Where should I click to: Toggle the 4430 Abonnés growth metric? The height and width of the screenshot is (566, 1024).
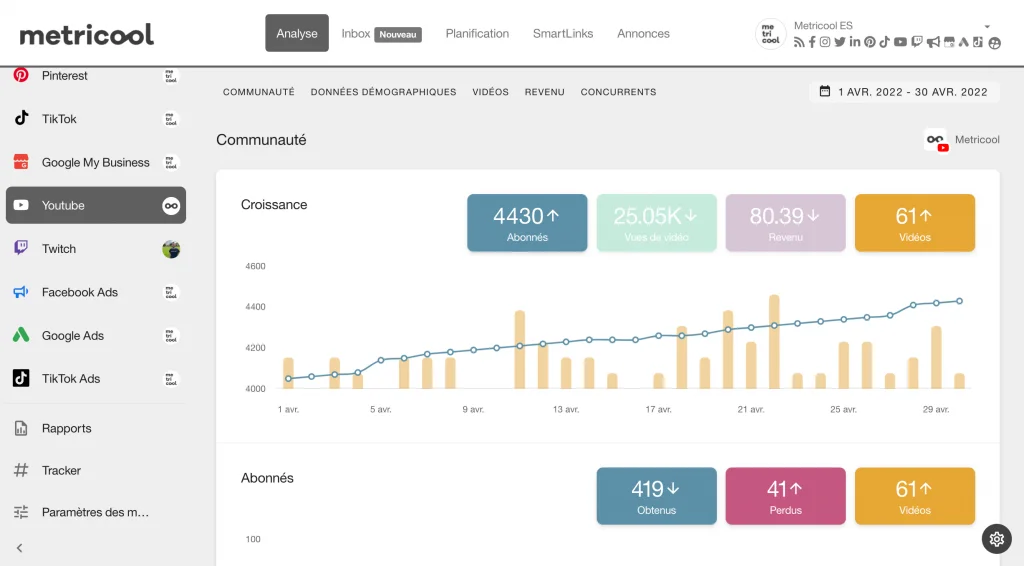click(527, 223)
